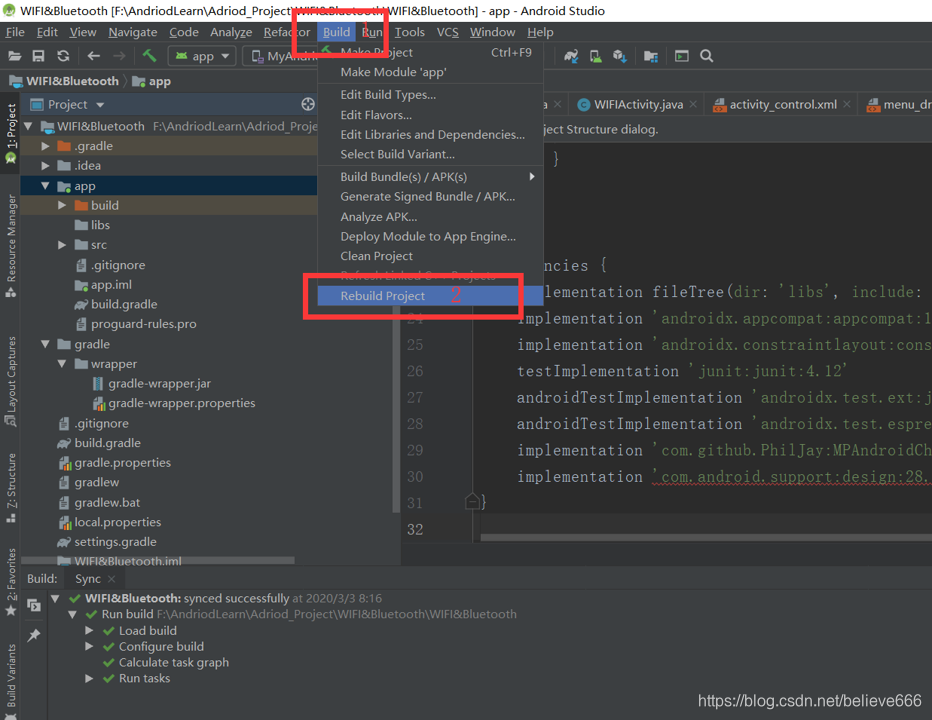Viewport: 932px width, 720px height.
Task: Open the AVD Manager toolbar icon
Action: tap(596, 56)
